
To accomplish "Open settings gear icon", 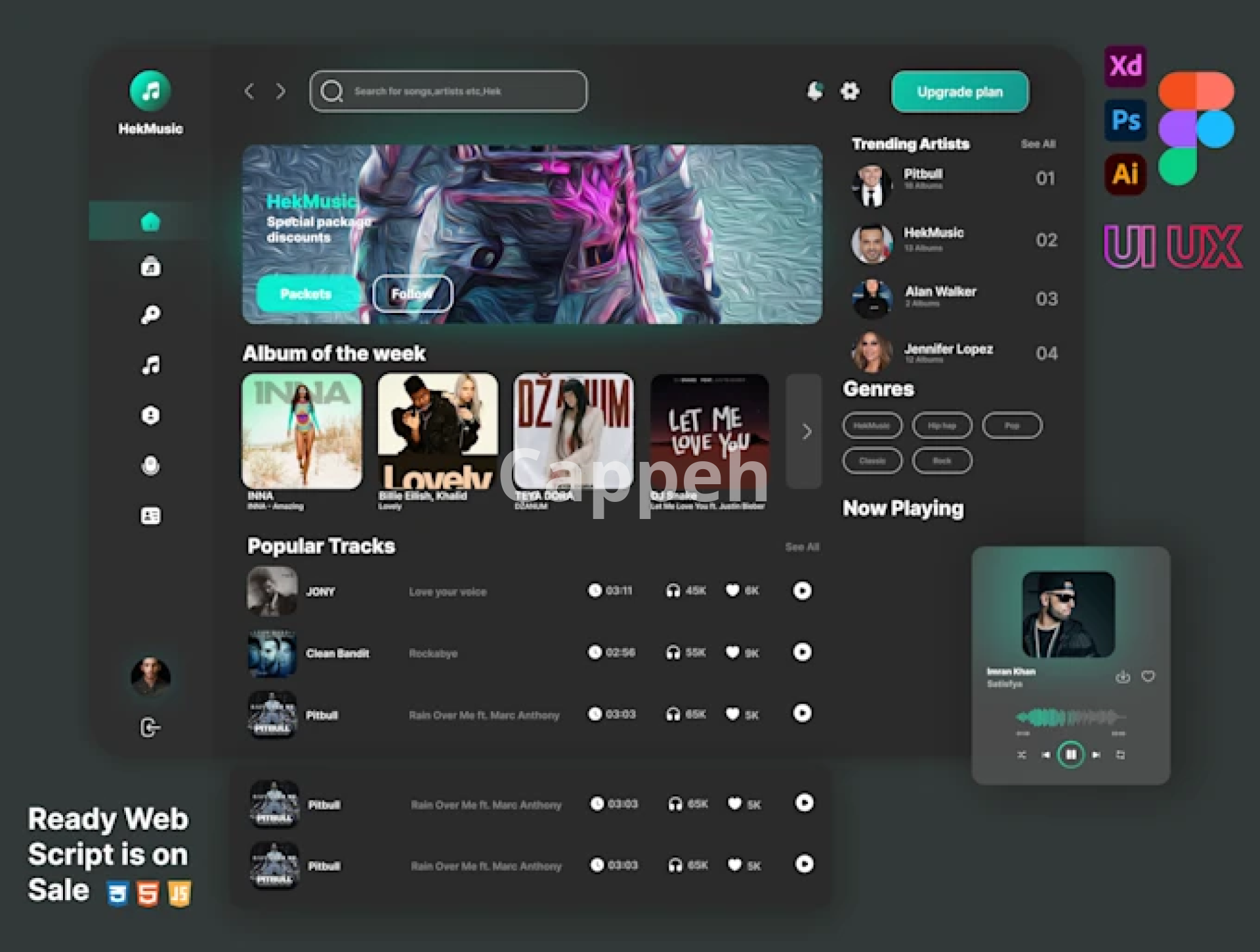I will [850, 91].
